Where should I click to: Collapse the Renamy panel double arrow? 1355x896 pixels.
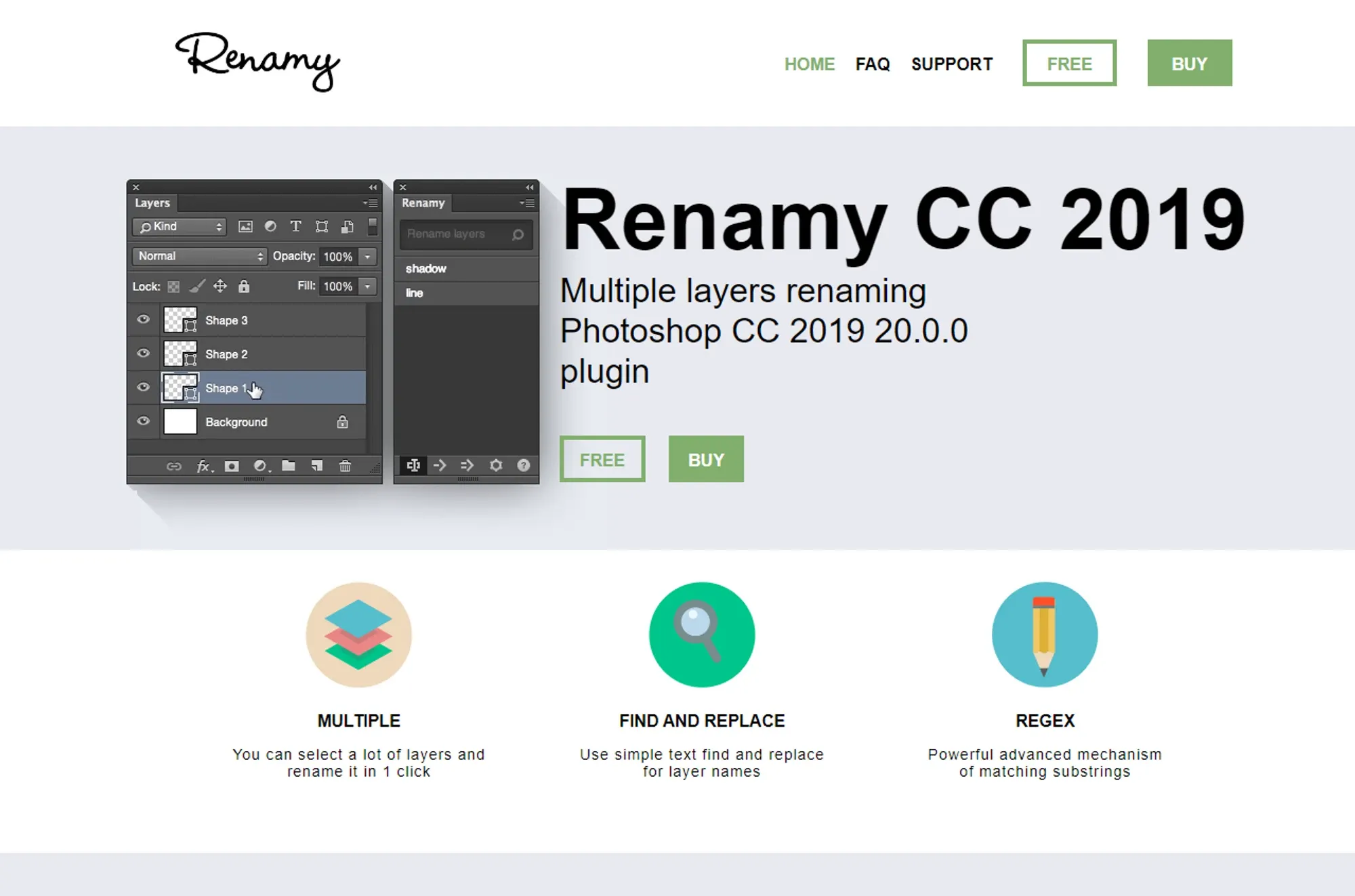pyautogui.click(x=530, y=188)
